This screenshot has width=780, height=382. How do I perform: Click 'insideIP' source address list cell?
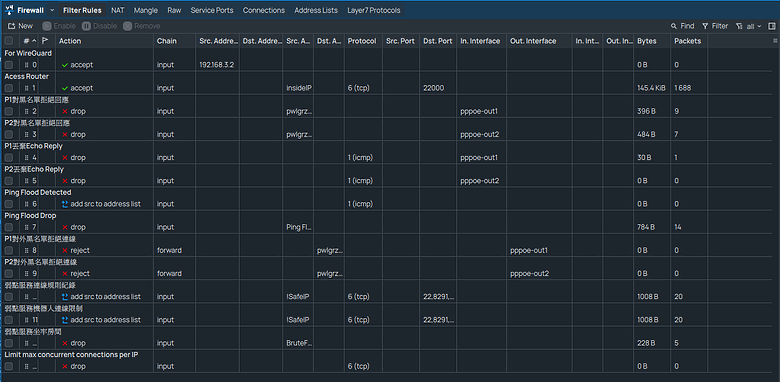tap(299, 88)
